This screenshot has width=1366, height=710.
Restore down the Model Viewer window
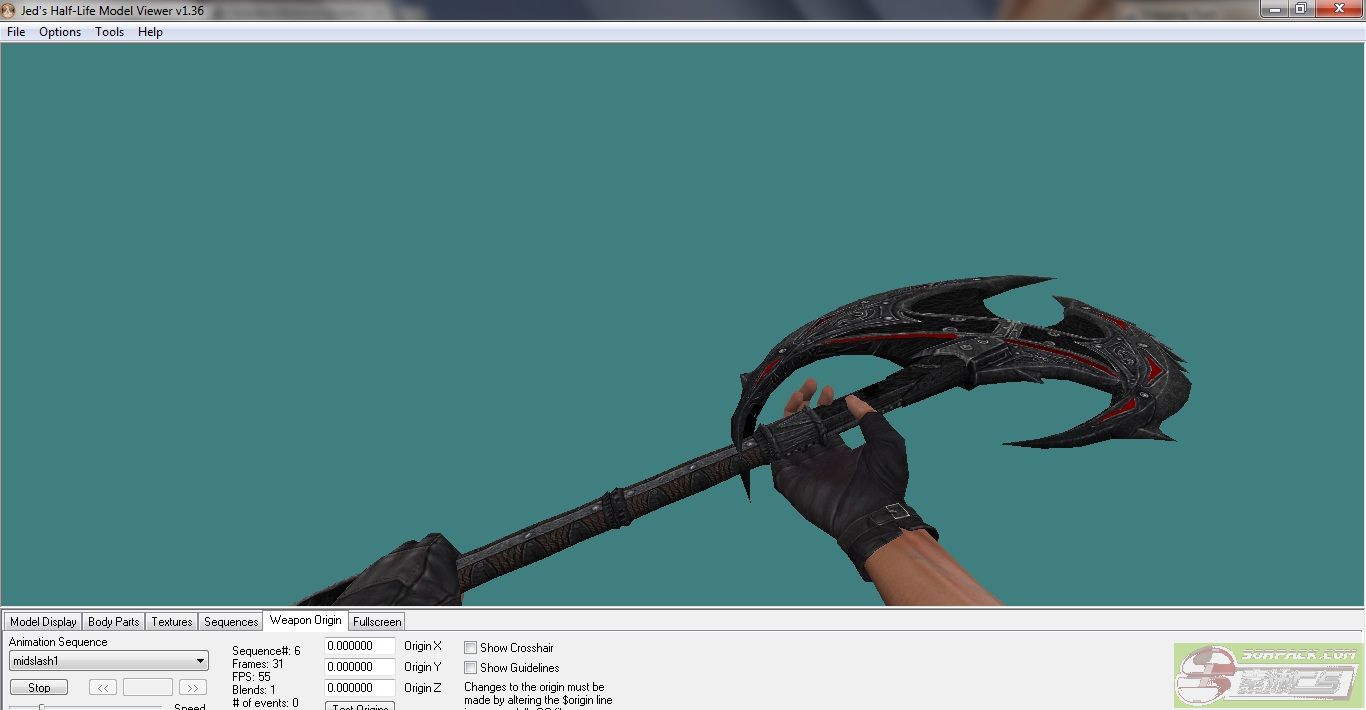[x=1301, y=9]
